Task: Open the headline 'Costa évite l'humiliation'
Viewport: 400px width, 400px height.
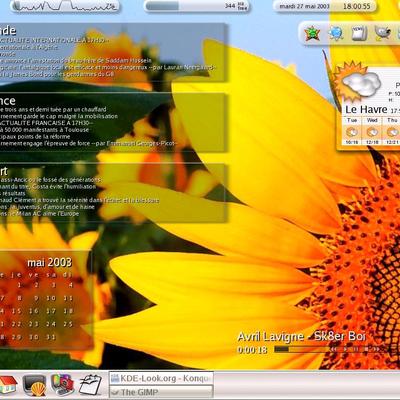Action: point(48,187)
